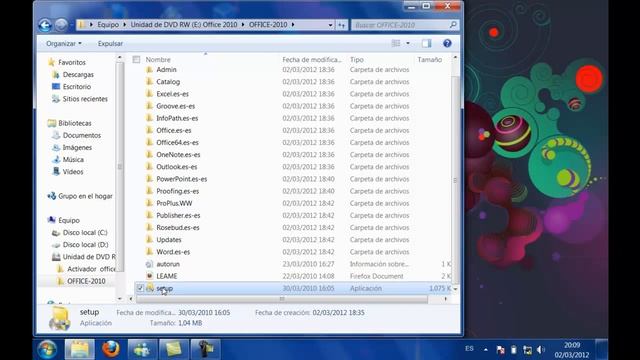Image resolution: width=640 pixels, height=360 pixels.
Task: Open Windows Live Messenger taskbar icon
Action: point(142,349)
